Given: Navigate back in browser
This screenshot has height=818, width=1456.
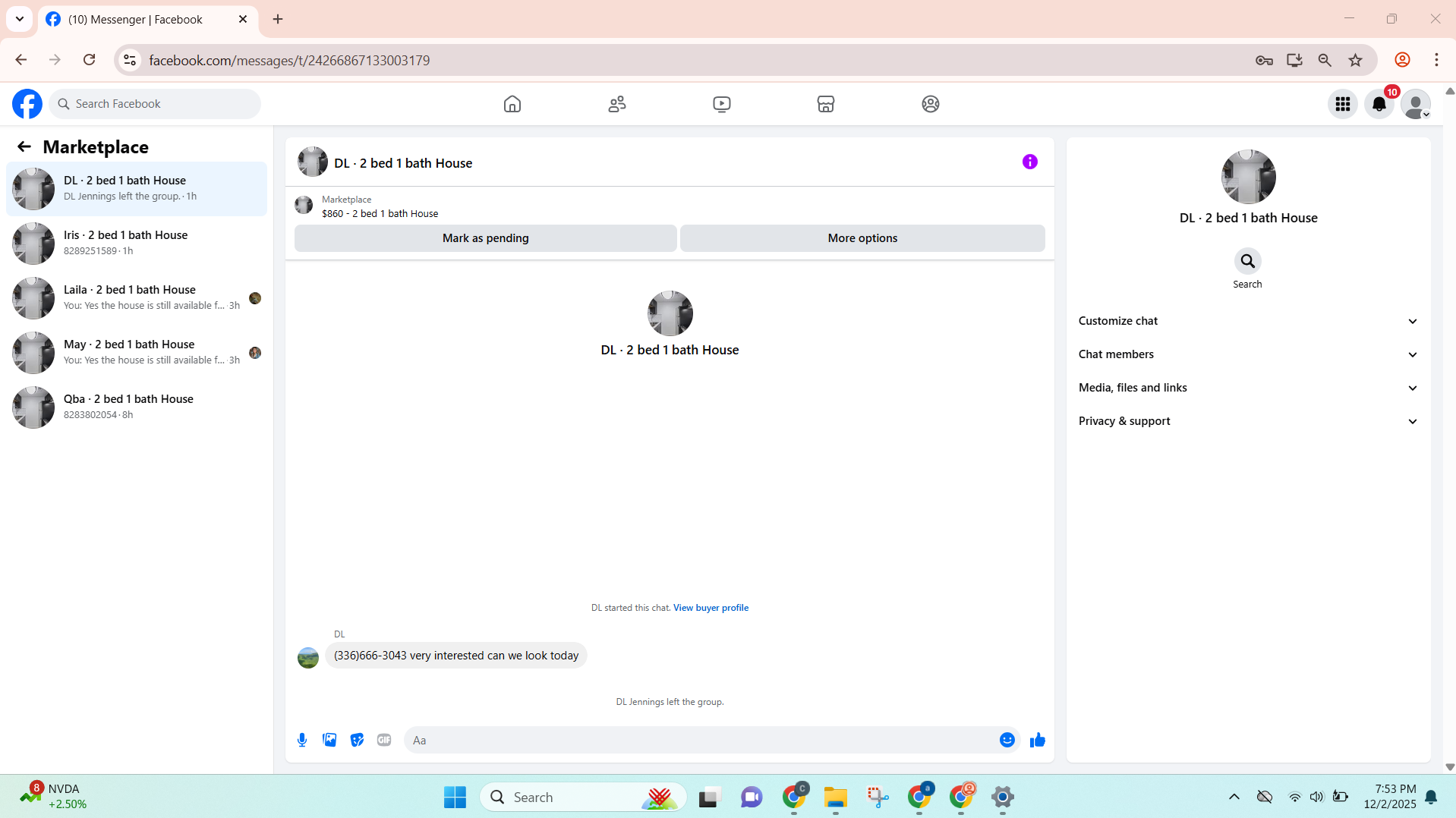Looking at the screenshot, I should coord(21,60).
